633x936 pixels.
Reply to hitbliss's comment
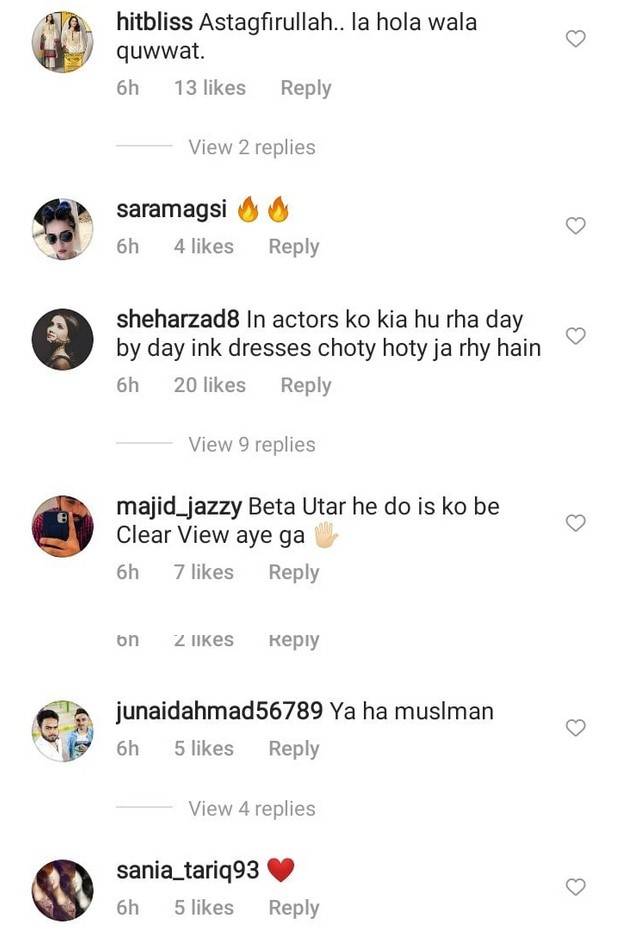coord(306,88)
